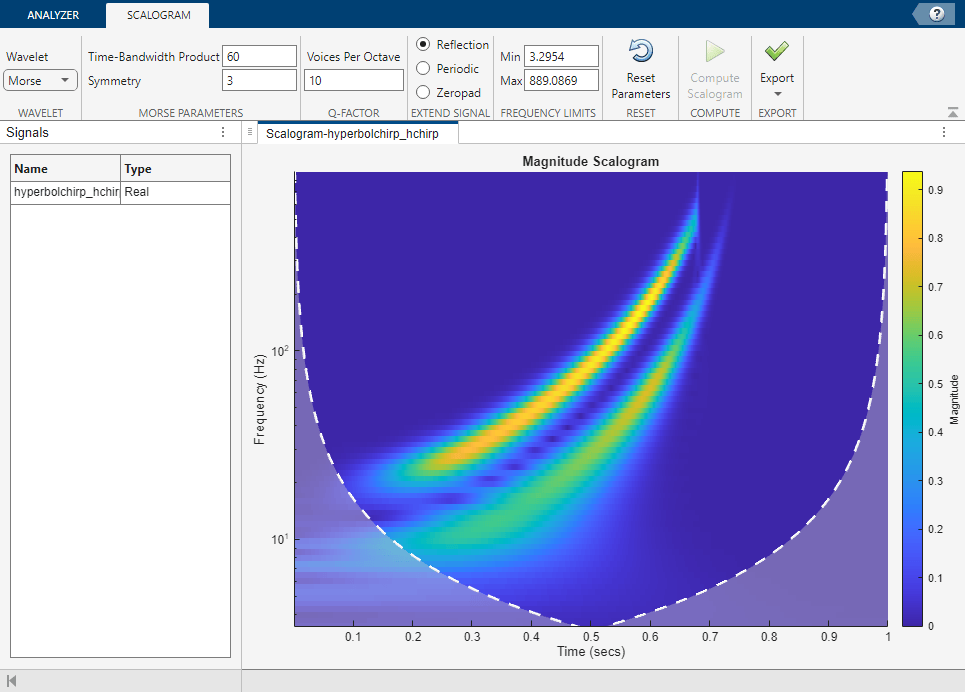Select the Zeropad extend signal option
The height and width of the screenshot is (692, 965).
423,92
